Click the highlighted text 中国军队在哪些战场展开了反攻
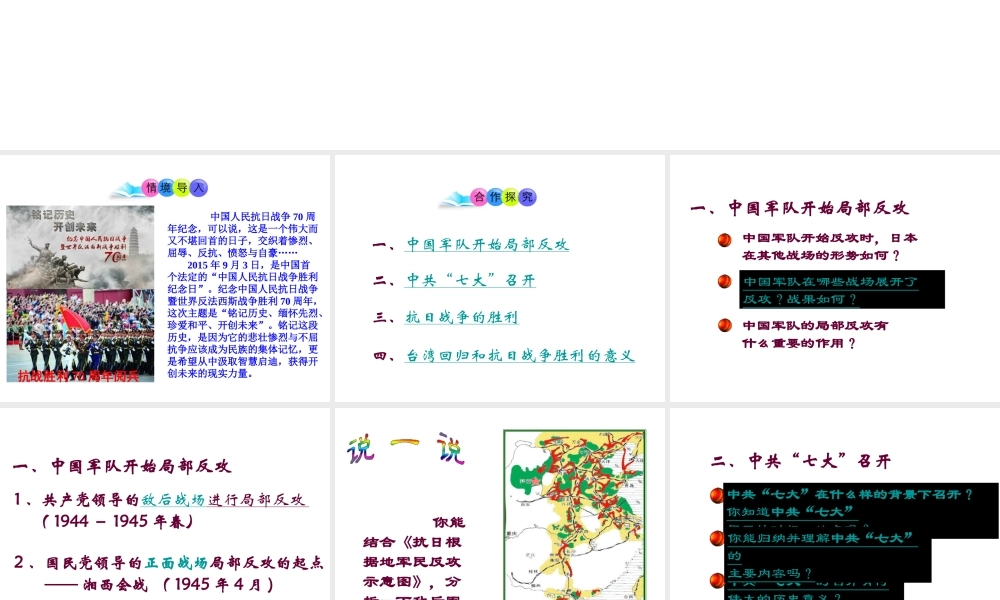 tap(830, 290)
